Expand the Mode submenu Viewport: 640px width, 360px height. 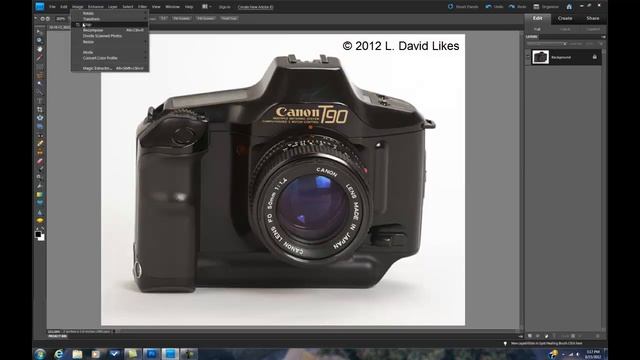coord(110,52)
